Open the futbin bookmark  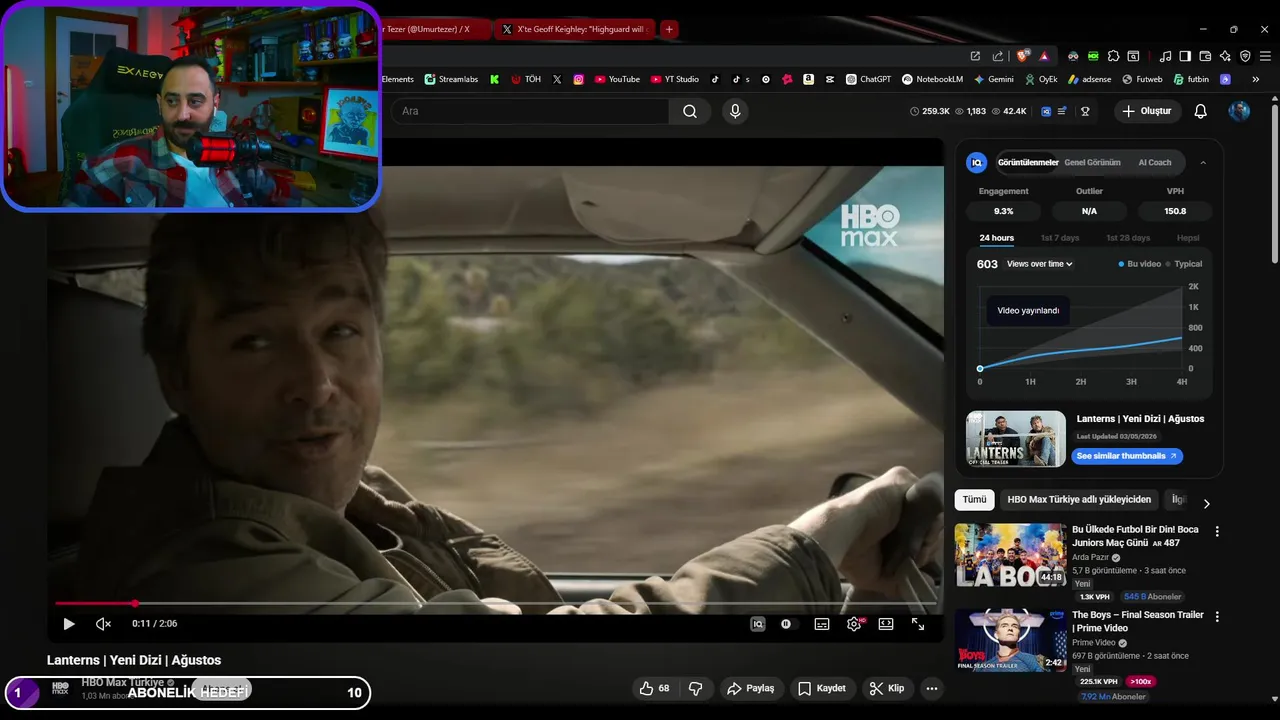click(x=1191, y=79)
